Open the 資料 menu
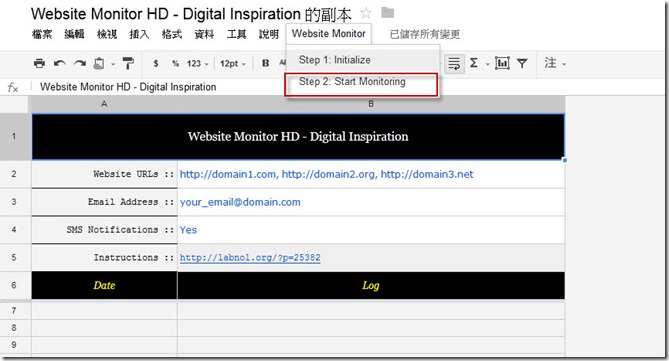 coord(204,34)
